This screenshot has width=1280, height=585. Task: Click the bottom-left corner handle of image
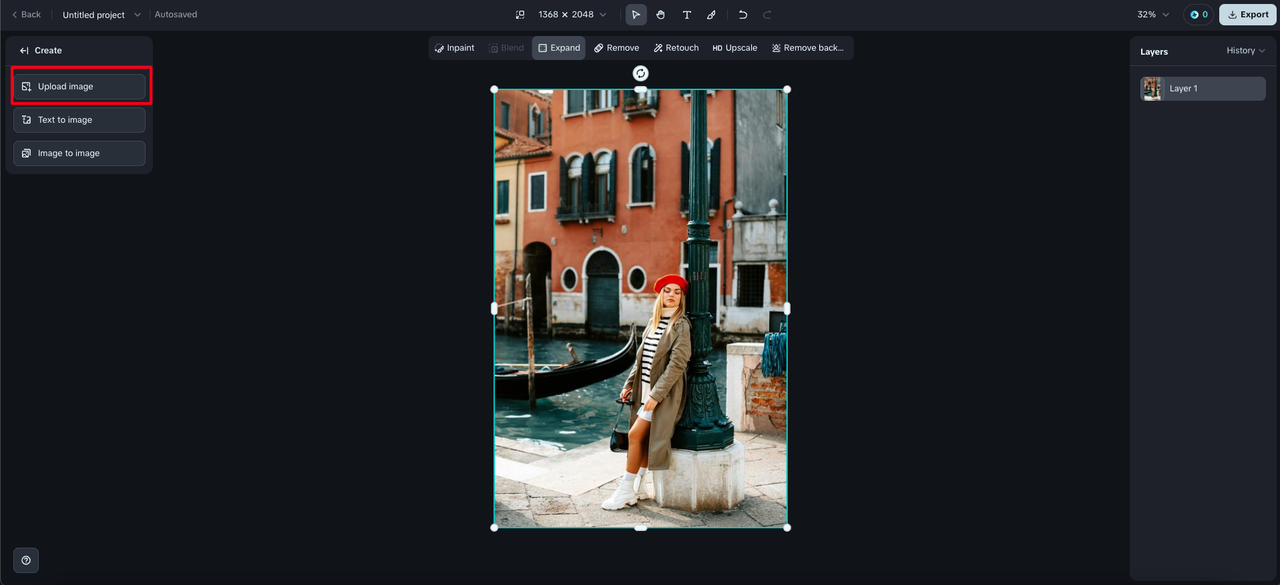[494, 528]
